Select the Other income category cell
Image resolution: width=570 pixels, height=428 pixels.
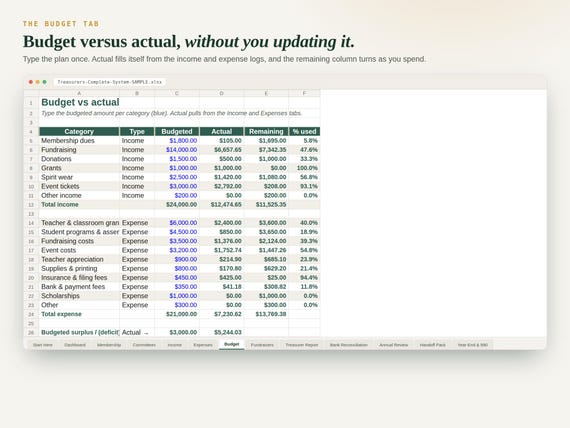[79, 195]
